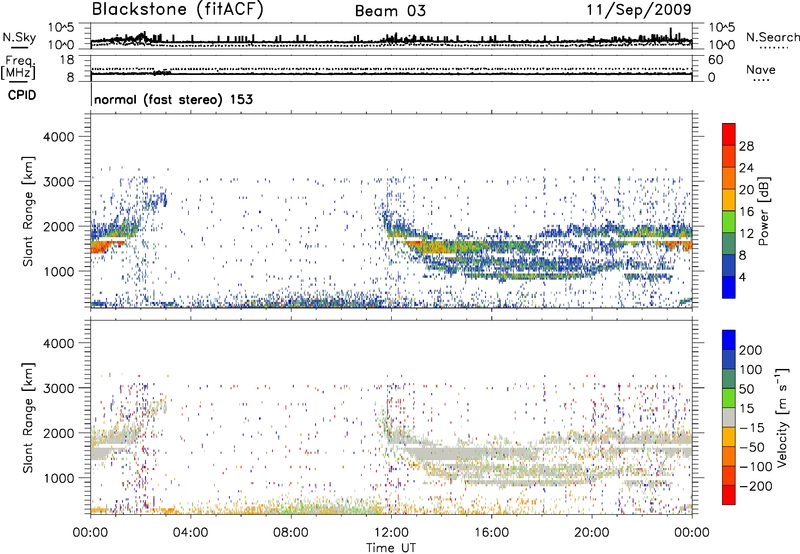Click the CPID label
This screenshot has height=554, width=800.
coord(22,95)
